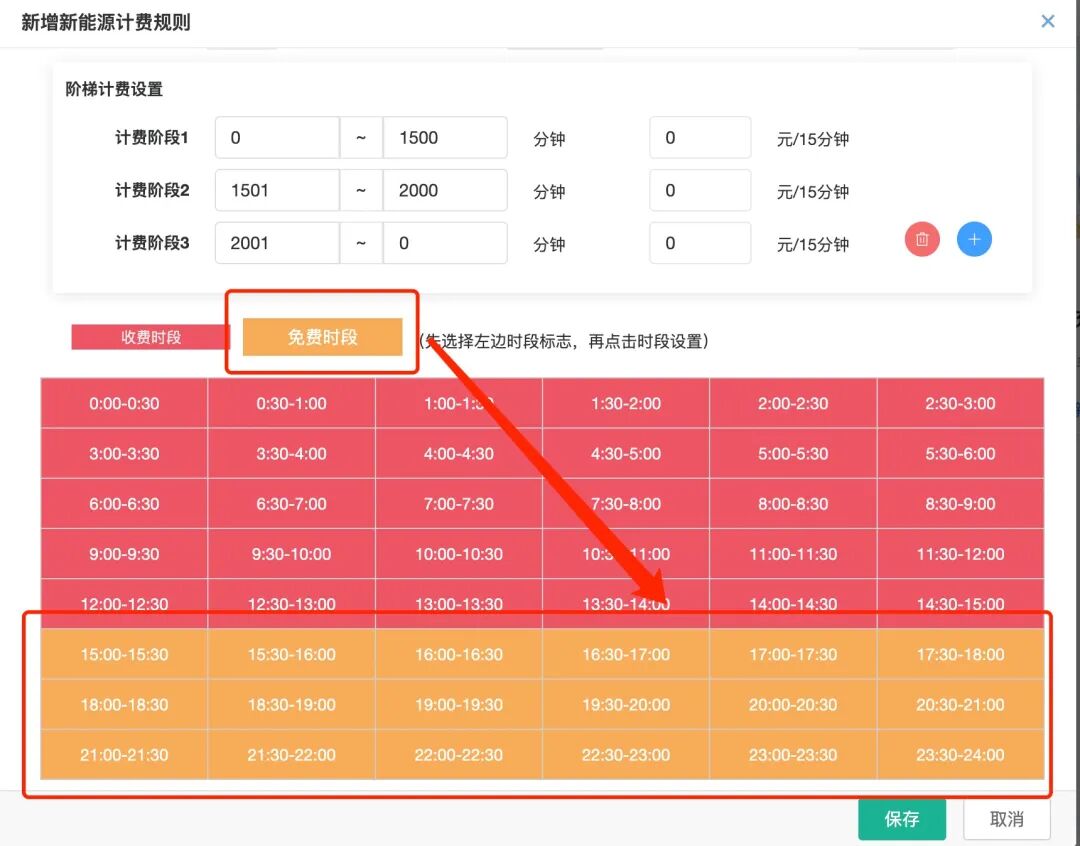The image size is (1080, 846).
Task: Toggle time slot 4:30-5:00
Action: [626, 453]
